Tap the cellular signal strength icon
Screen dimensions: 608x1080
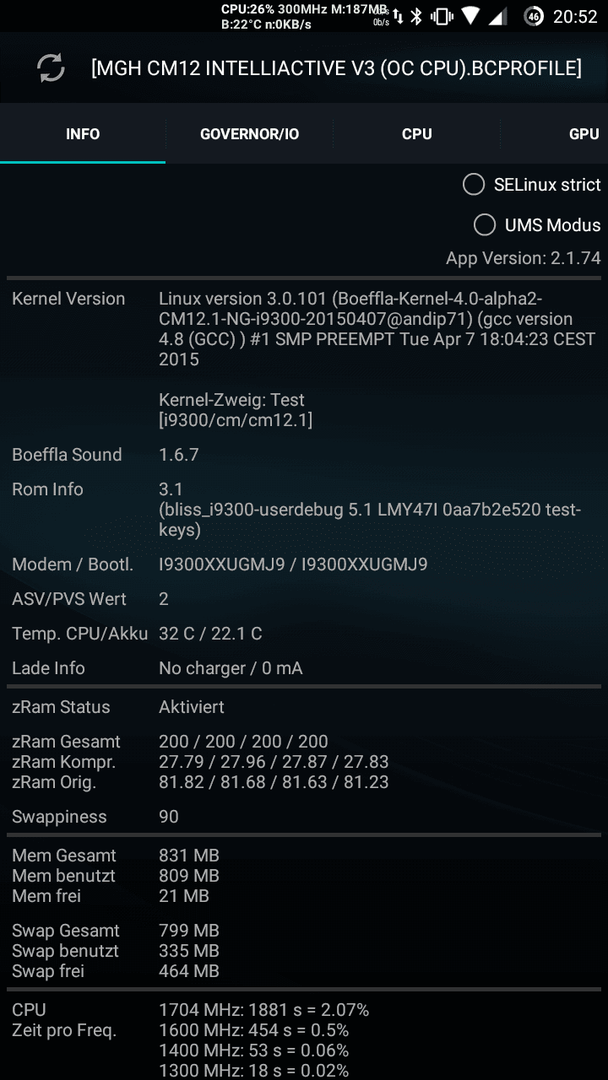[497, 17]
